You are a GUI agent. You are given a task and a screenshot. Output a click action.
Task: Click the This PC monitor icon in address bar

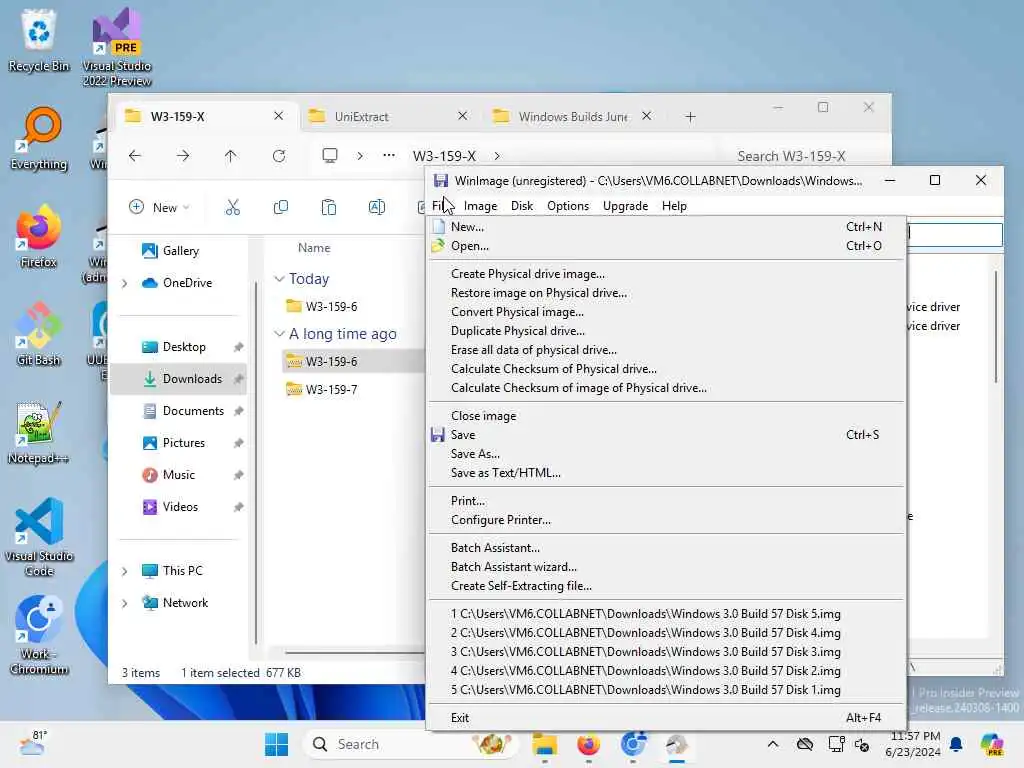(330, 155)
